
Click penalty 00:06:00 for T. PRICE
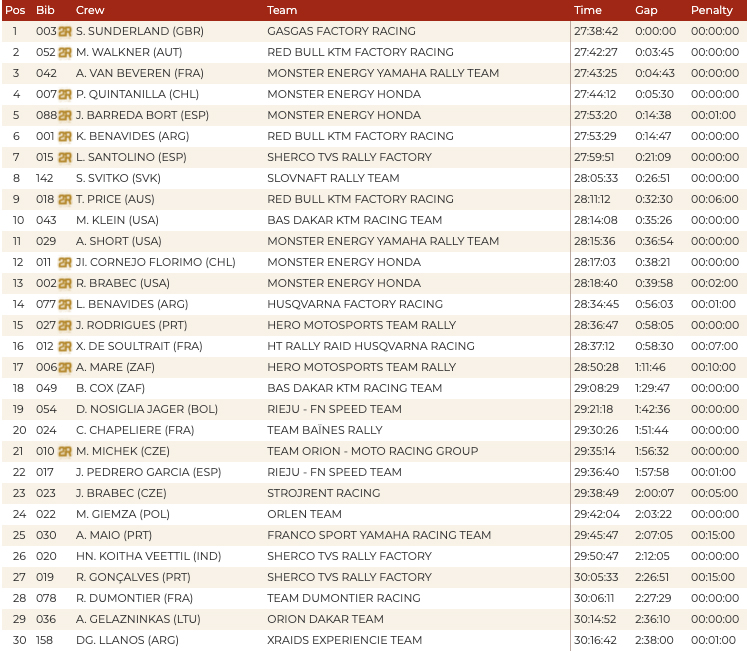715,199
